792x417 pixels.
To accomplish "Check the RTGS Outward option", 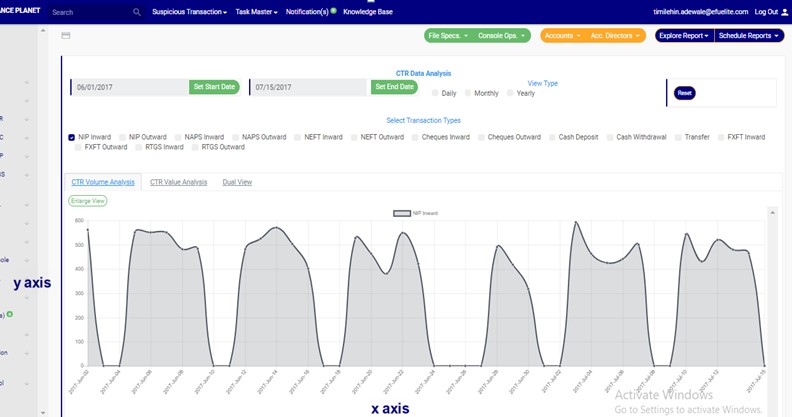I will 195,147.
